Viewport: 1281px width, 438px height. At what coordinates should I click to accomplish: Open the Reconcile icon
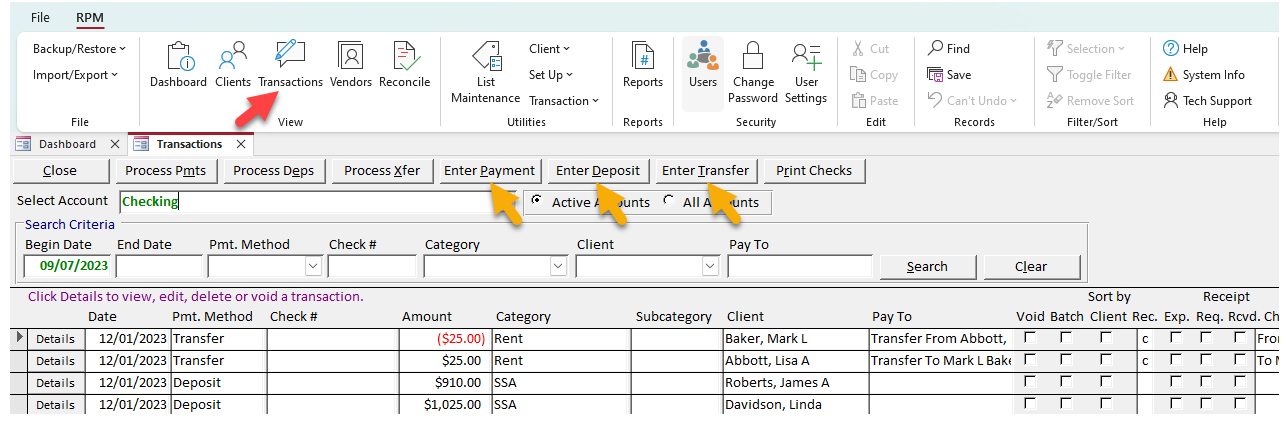(x=404, y=65)
